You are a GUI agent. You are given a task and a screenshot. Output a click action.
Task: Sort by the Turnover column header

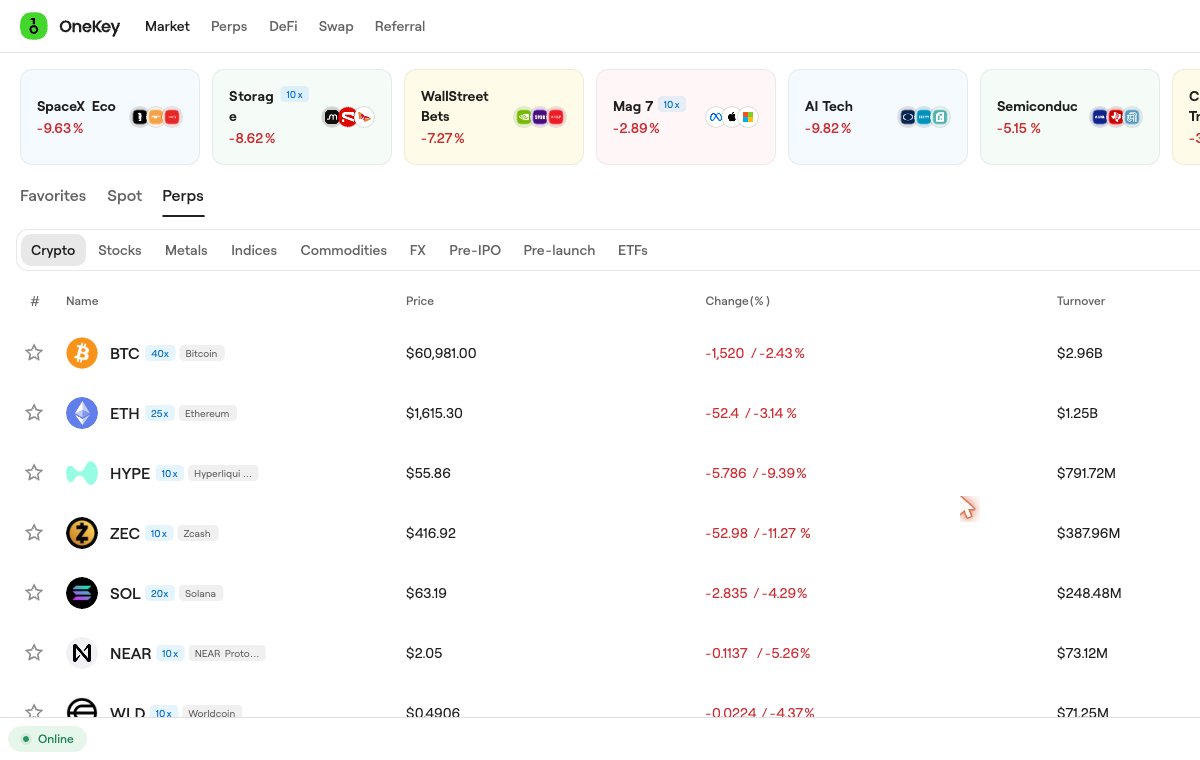[1081, 301]
